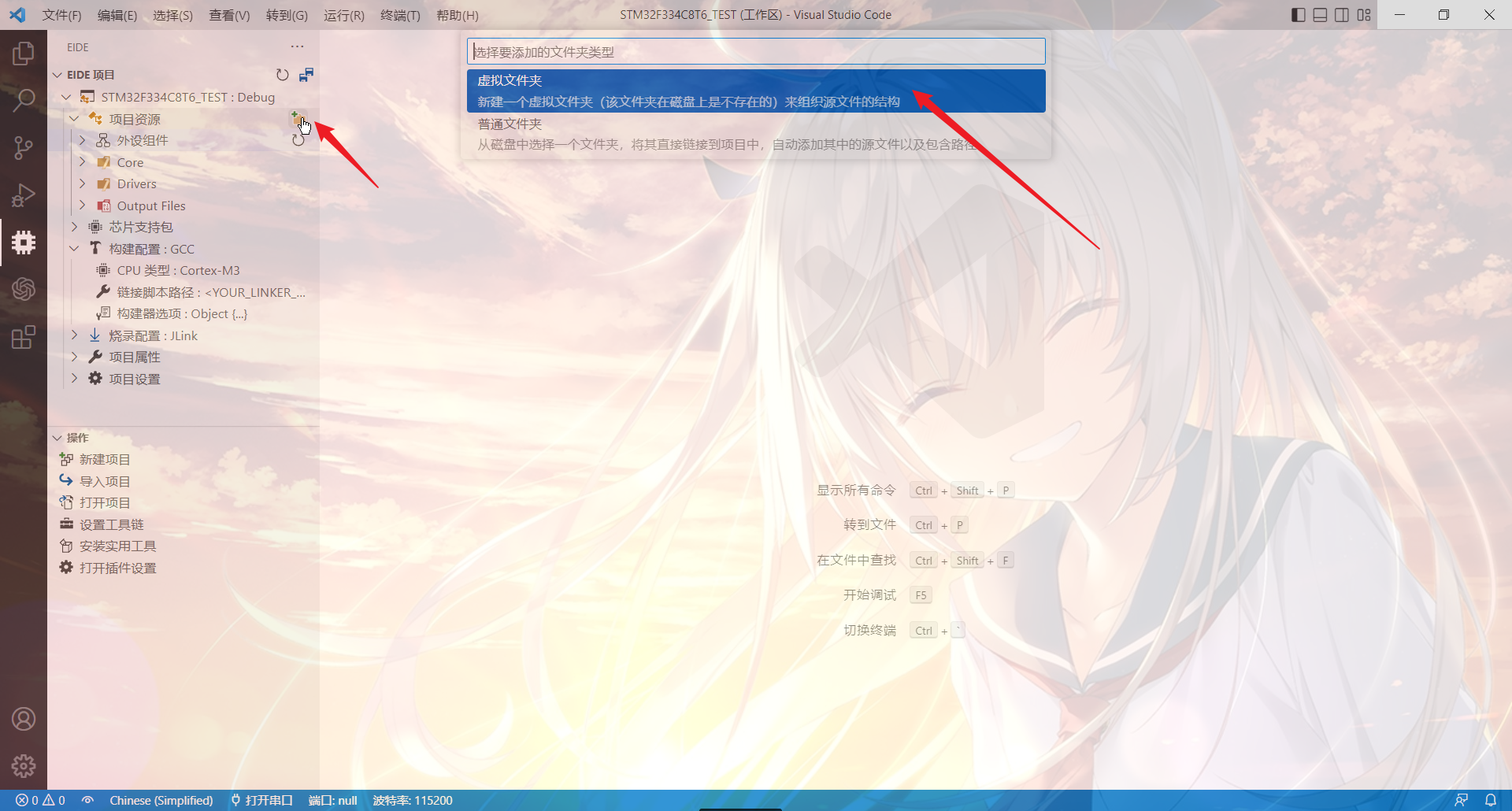
Task: Click the eye icon in status bar
Action: (x=87, y=800)
